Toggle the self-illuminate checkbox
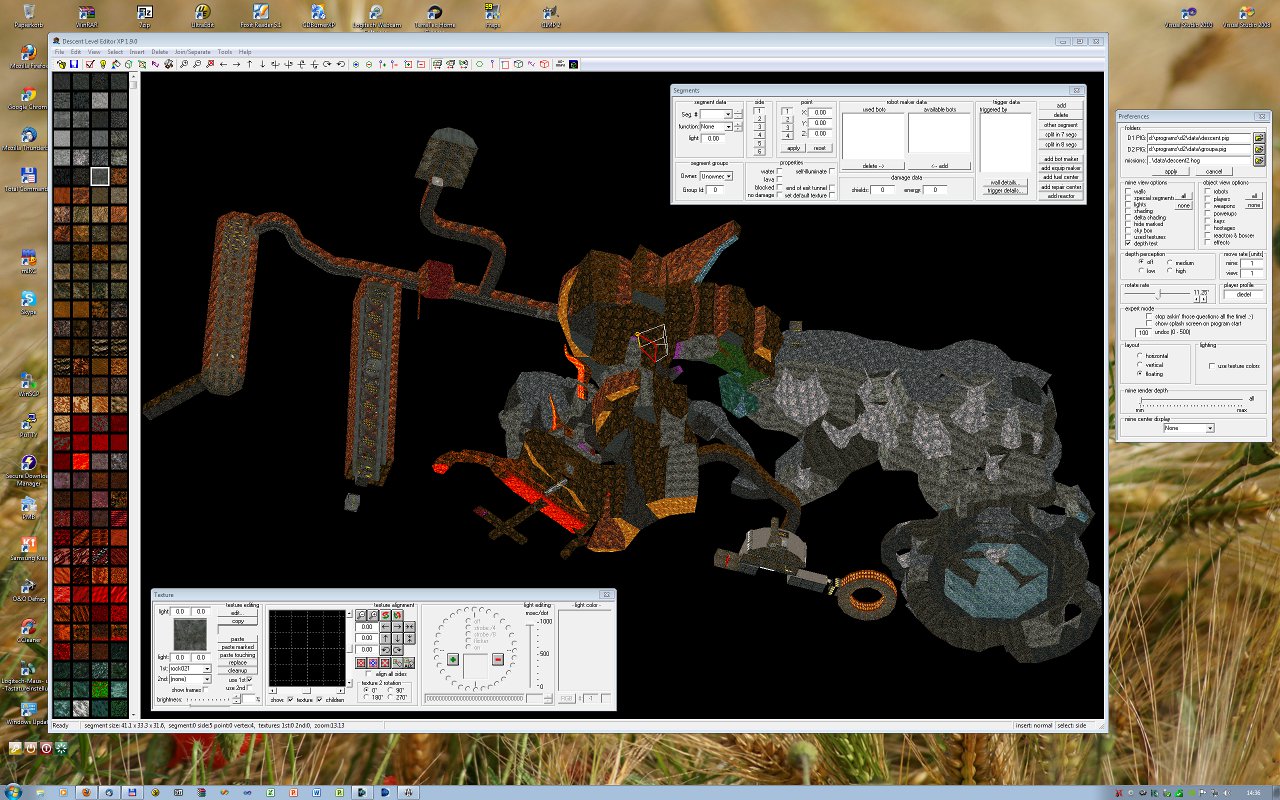The image size is (1280, 800). [x=832, y=171]
